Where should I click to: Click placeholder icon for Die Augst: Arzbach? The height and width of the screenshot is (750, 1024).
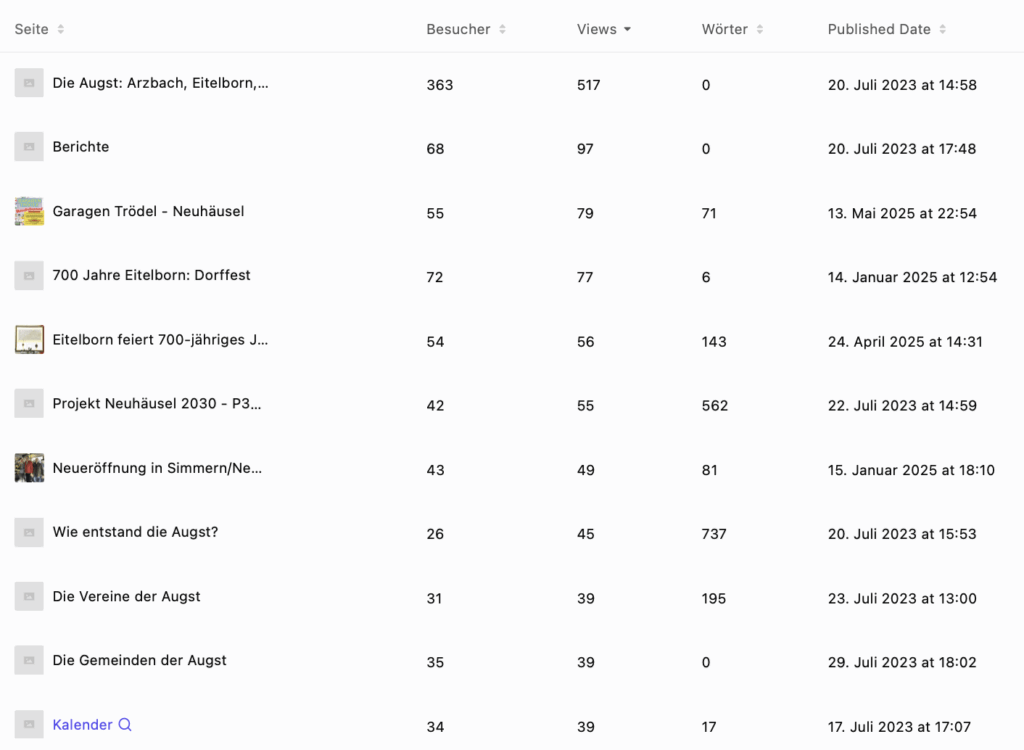tap(29, 83)
